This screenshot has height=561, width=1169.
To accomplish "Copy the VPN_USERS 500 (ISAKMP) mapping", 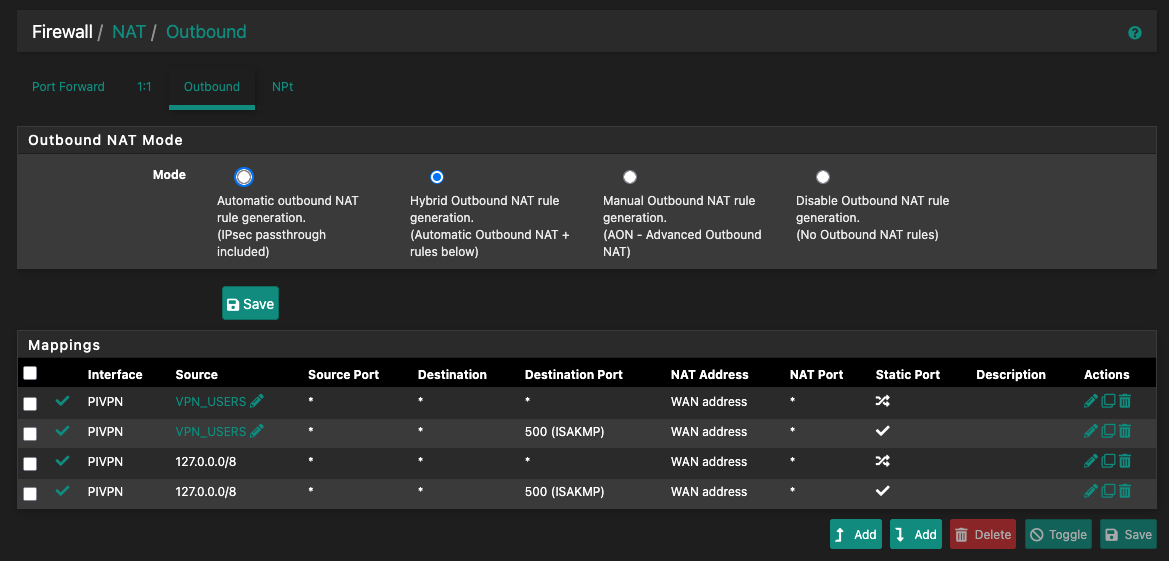I will (x=1108, y=431).
